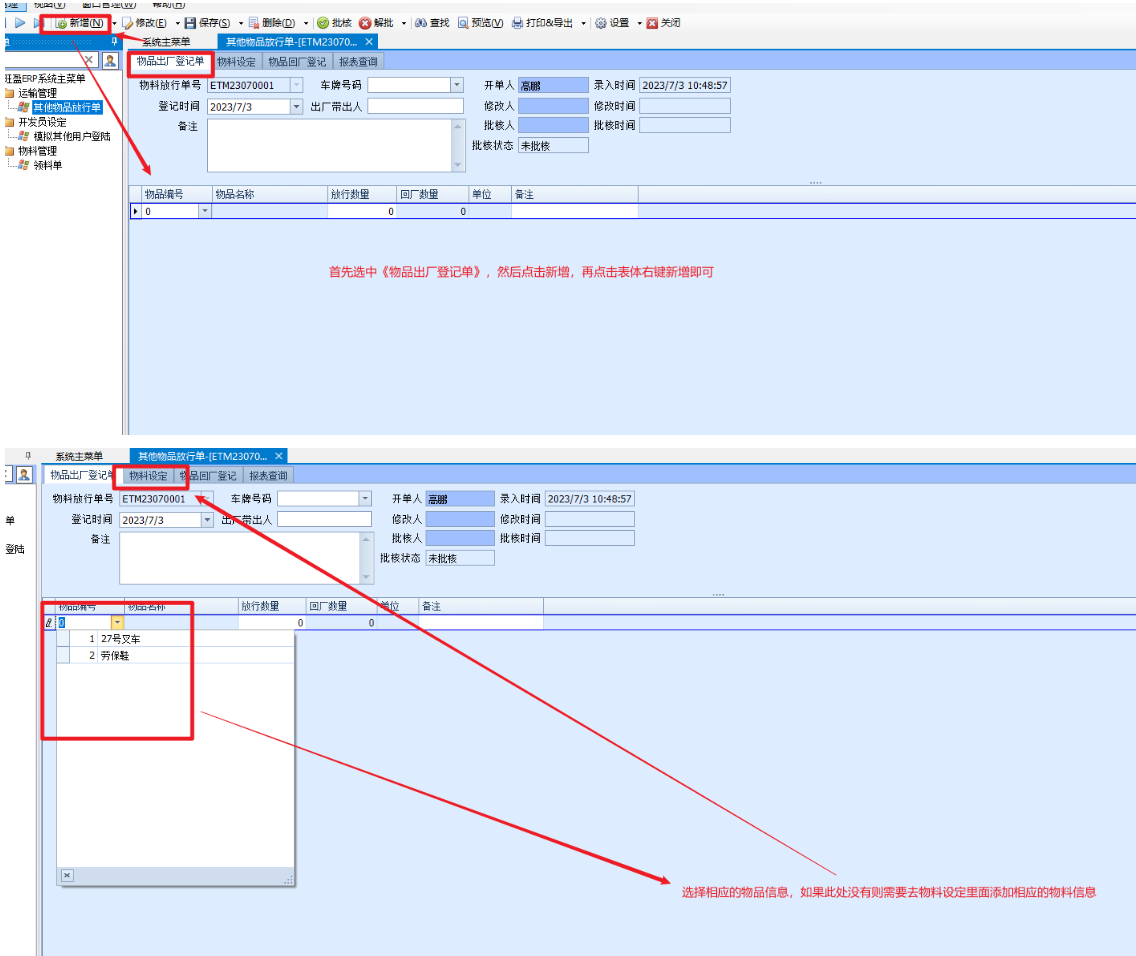Open 登记时间 date dropdown in lower screenshot
This screenshot has height=956, width=1136.
tap(207, 520)
